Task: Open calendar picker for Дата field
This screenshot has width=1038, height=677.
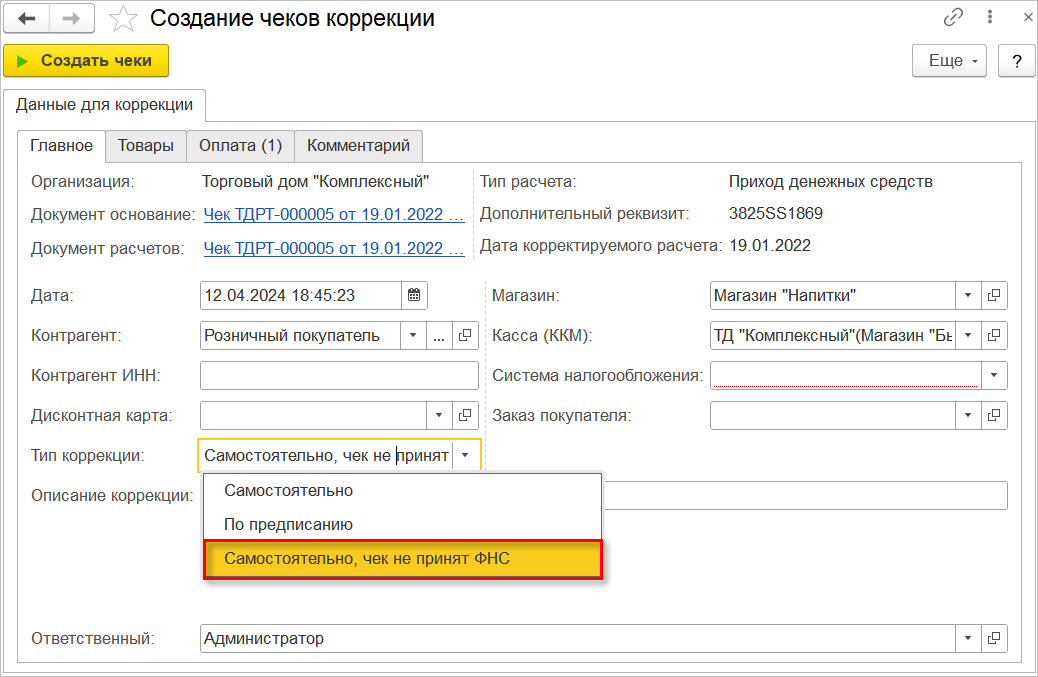Action: [414, 295]
